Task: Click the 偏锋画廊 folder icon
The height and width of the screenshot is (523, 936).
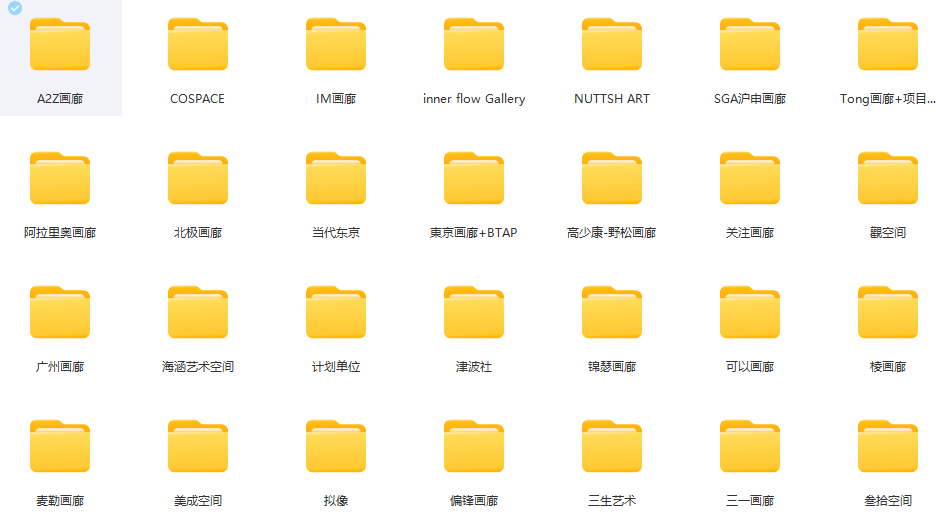Action: pos(473,447)
